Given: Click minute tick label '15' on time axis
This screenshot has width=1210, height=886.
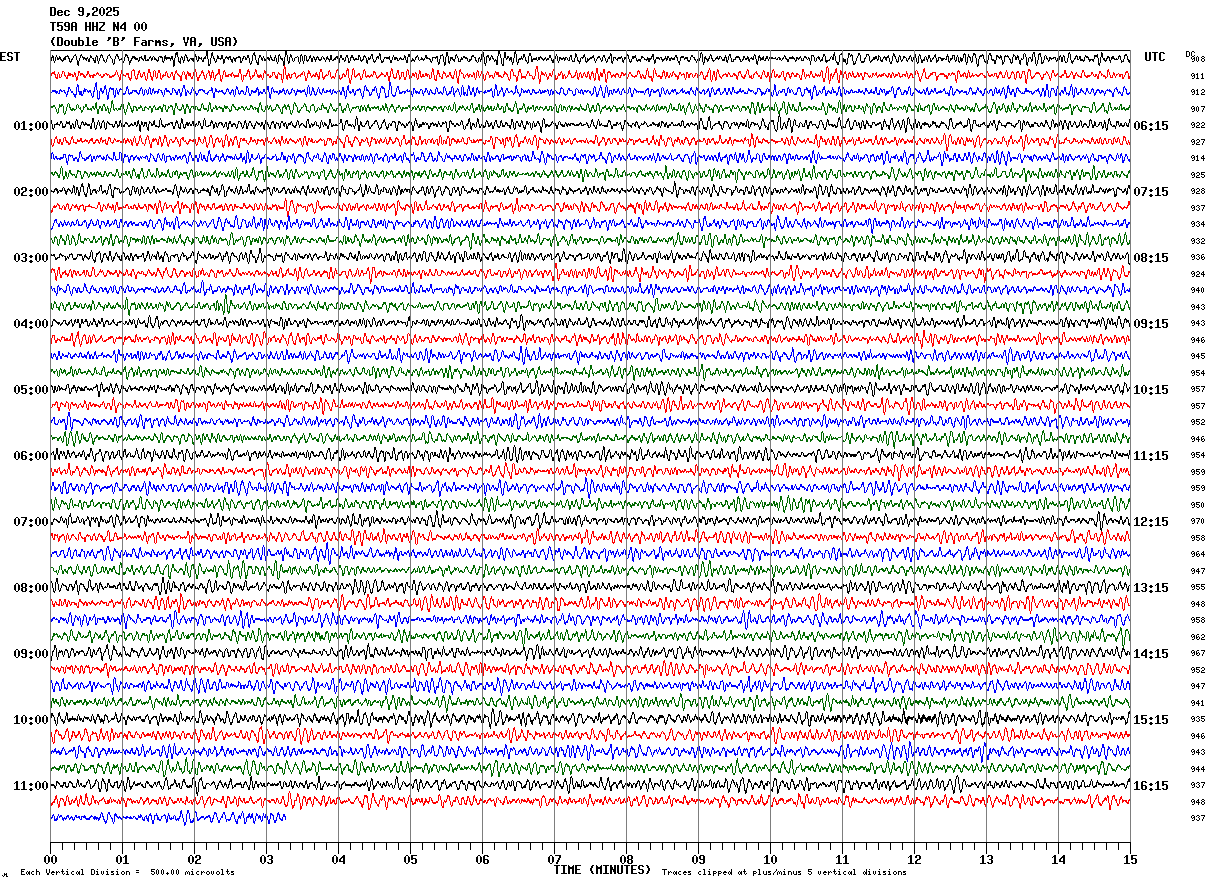Looking at the screenshot, I should (1130, 859).
